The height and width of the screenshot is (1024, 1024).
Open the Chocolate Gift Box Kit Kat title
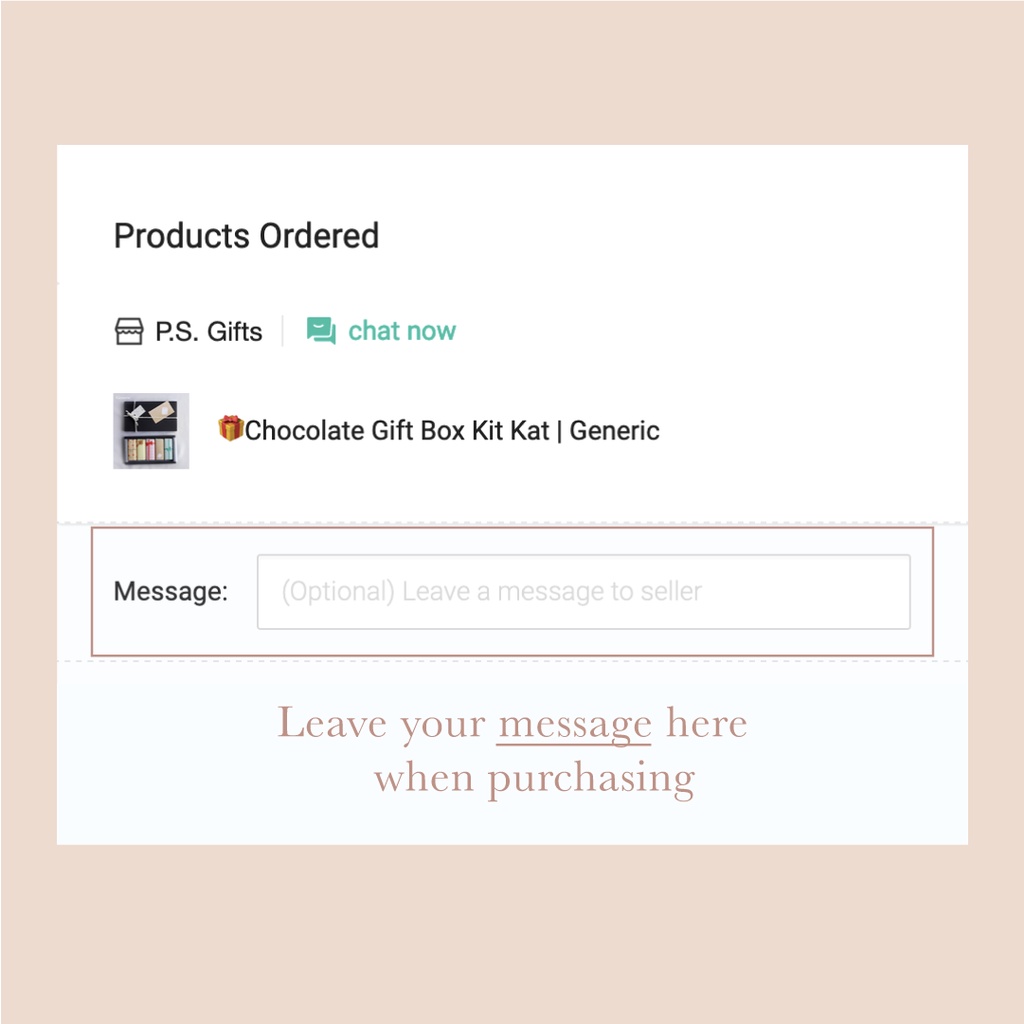pos(395,431)
